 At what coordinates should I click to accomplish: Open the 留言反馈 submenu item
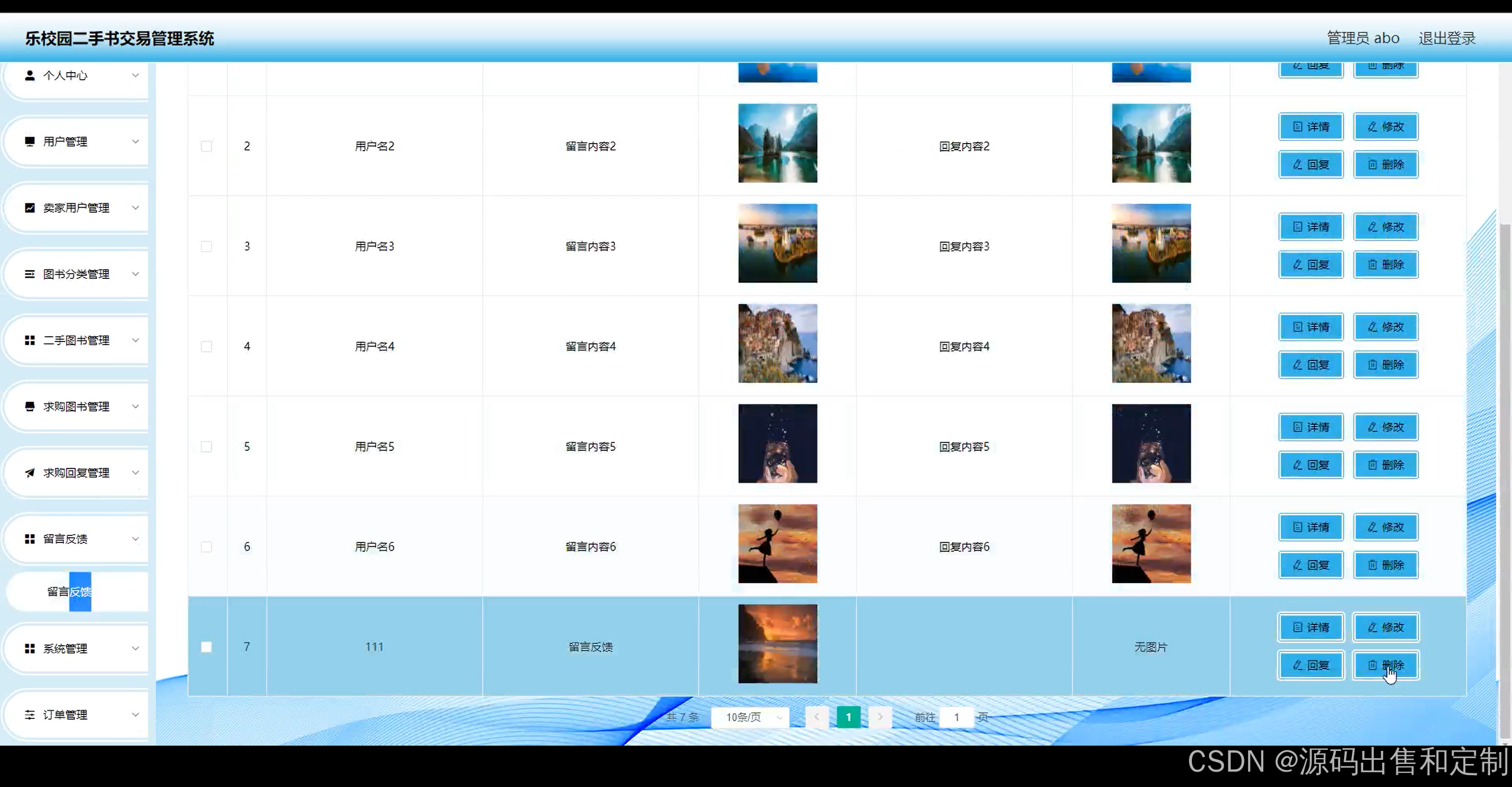(x=69, y=591)
